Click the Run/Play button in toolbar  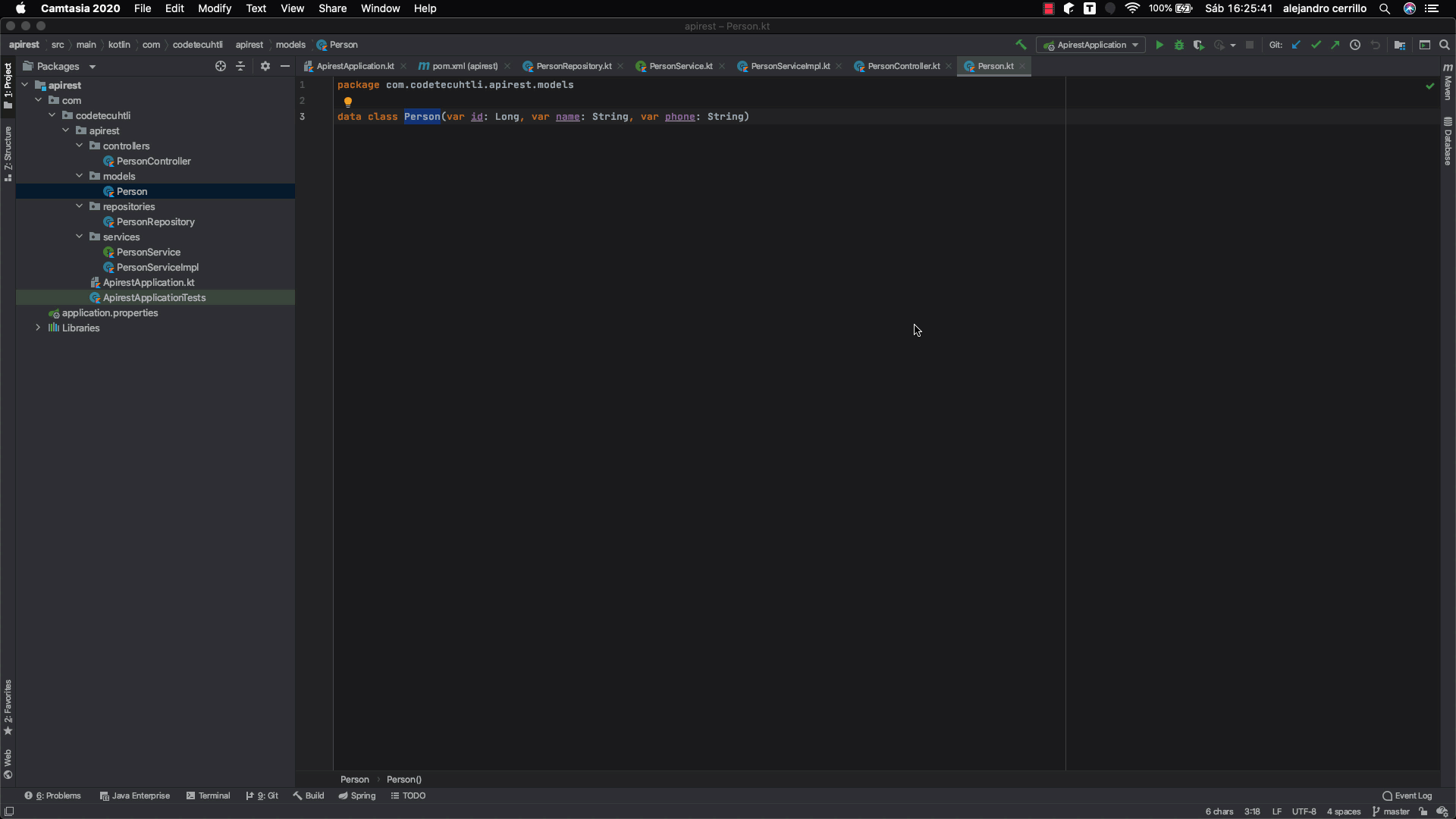(1159, 45)
